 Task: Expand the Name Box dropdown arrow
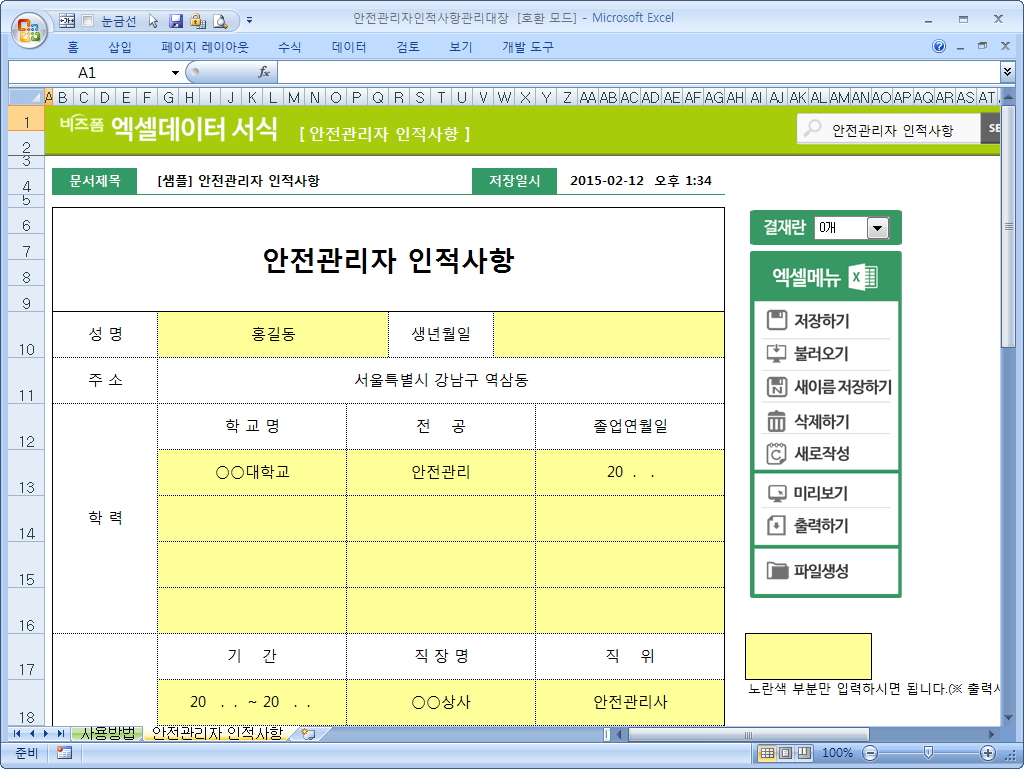point(176,72)
